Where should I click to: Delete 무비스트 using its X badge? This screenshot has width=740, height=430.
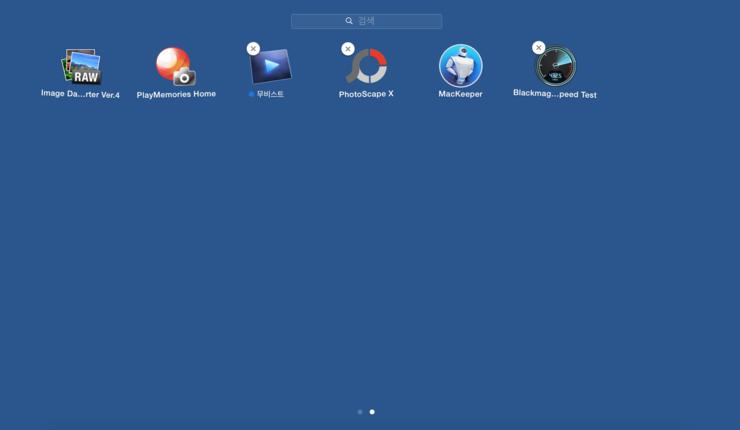coord(253,49)
